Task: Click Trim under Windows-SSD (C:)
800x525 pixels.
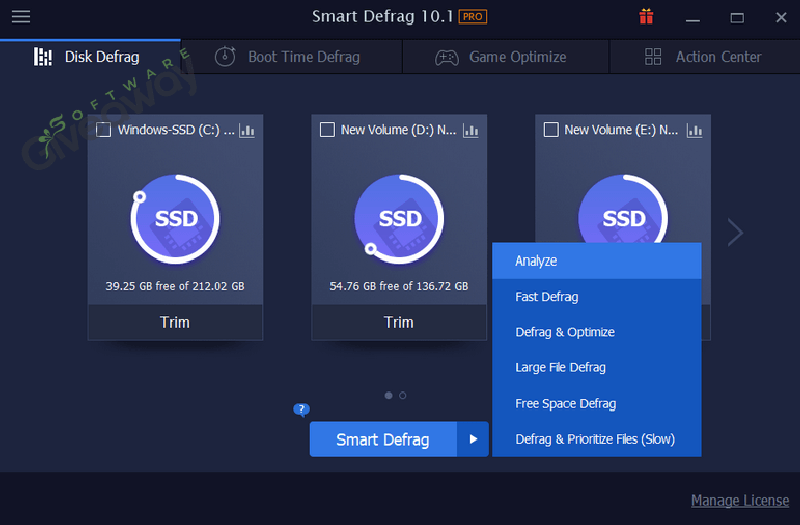Action: (175, 322)
